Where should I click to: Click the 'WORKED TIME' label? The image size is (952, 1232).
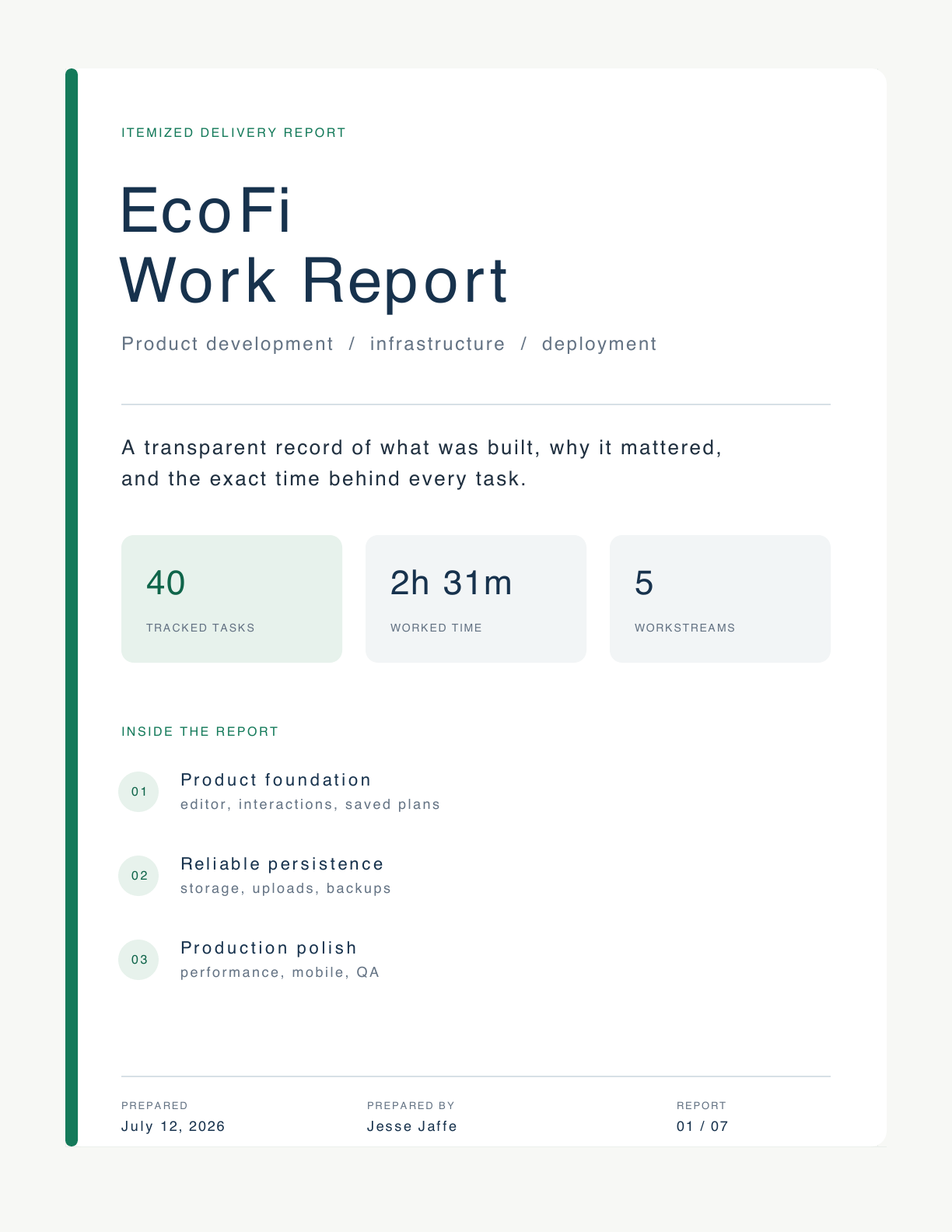pos(436,628)
